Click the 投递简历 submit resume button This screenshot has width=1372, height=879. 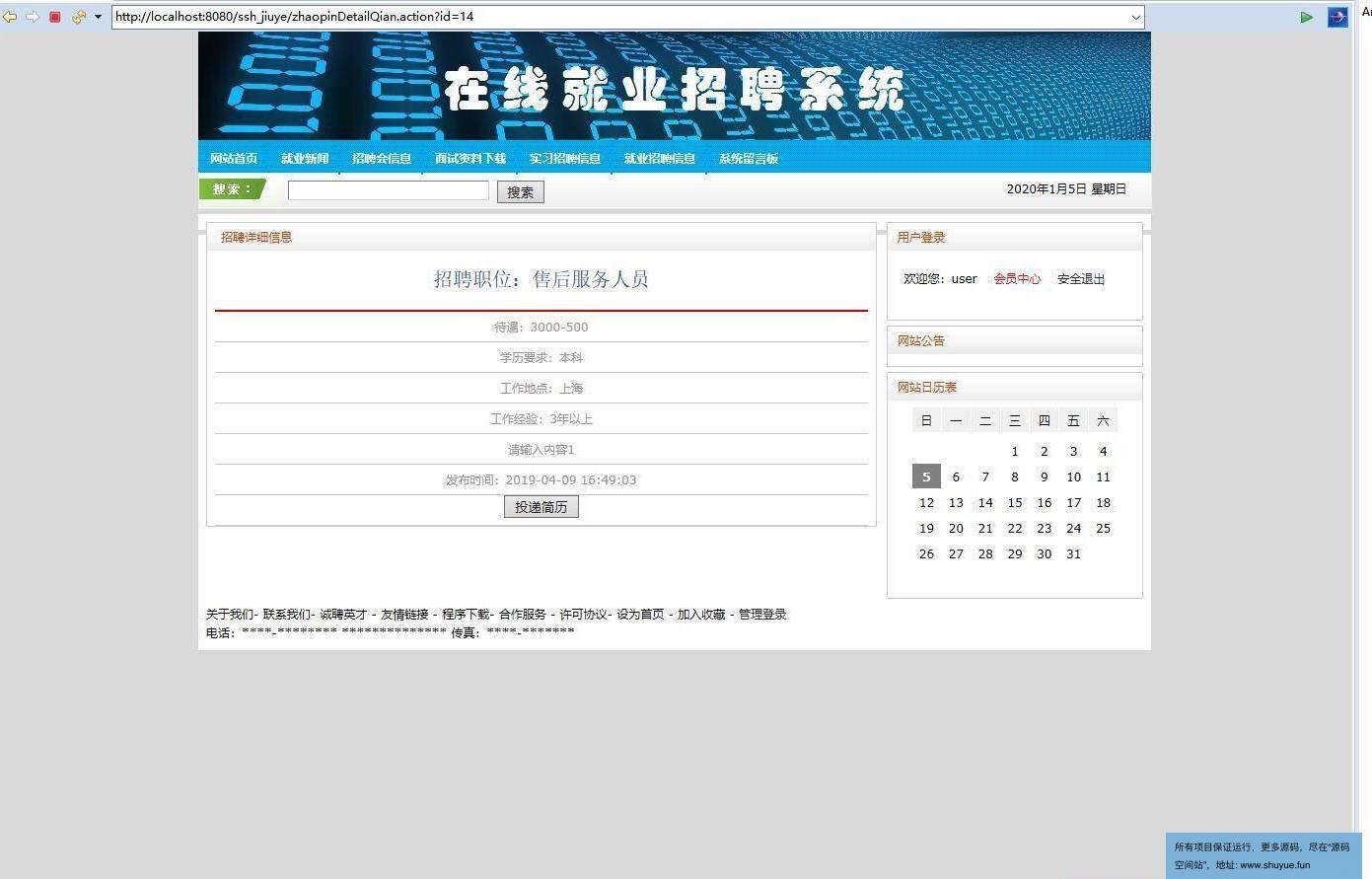click(541, 507)
